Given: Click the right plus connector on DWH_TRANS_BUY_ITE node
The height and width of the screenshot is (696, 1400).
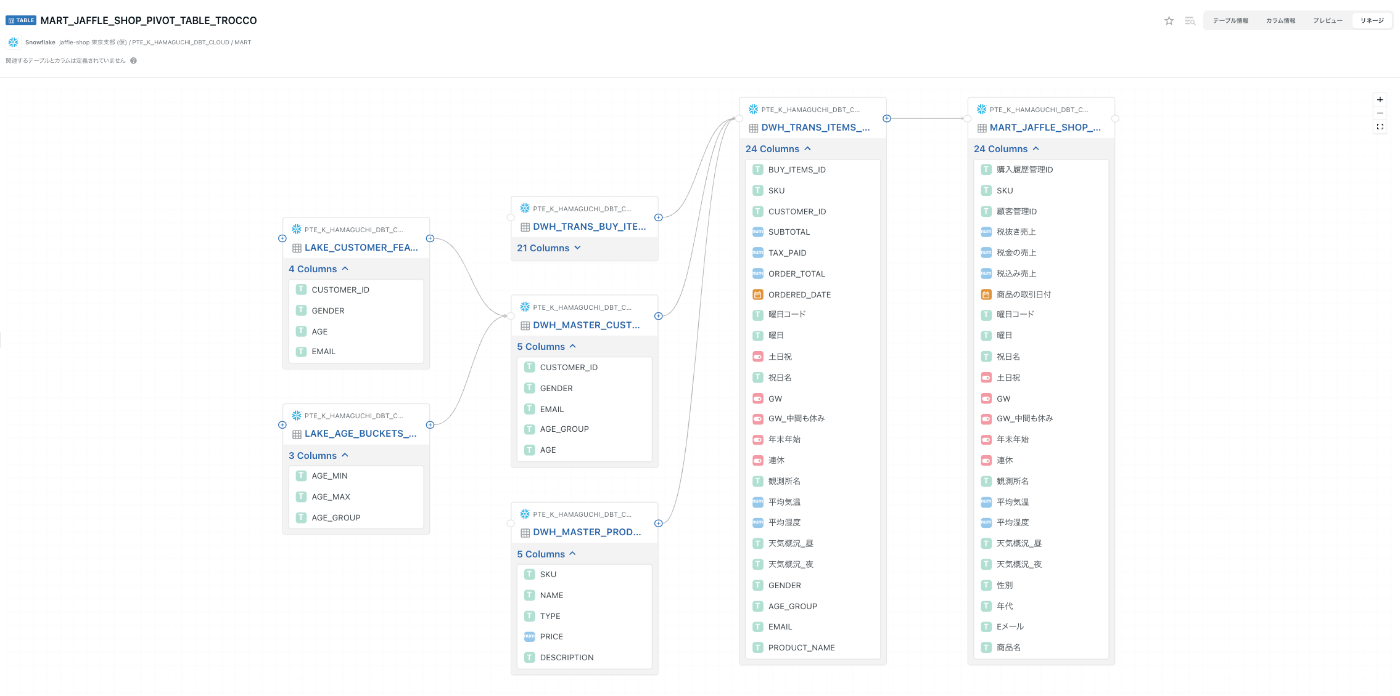Looking at the screenshot, I should point(658,217).
